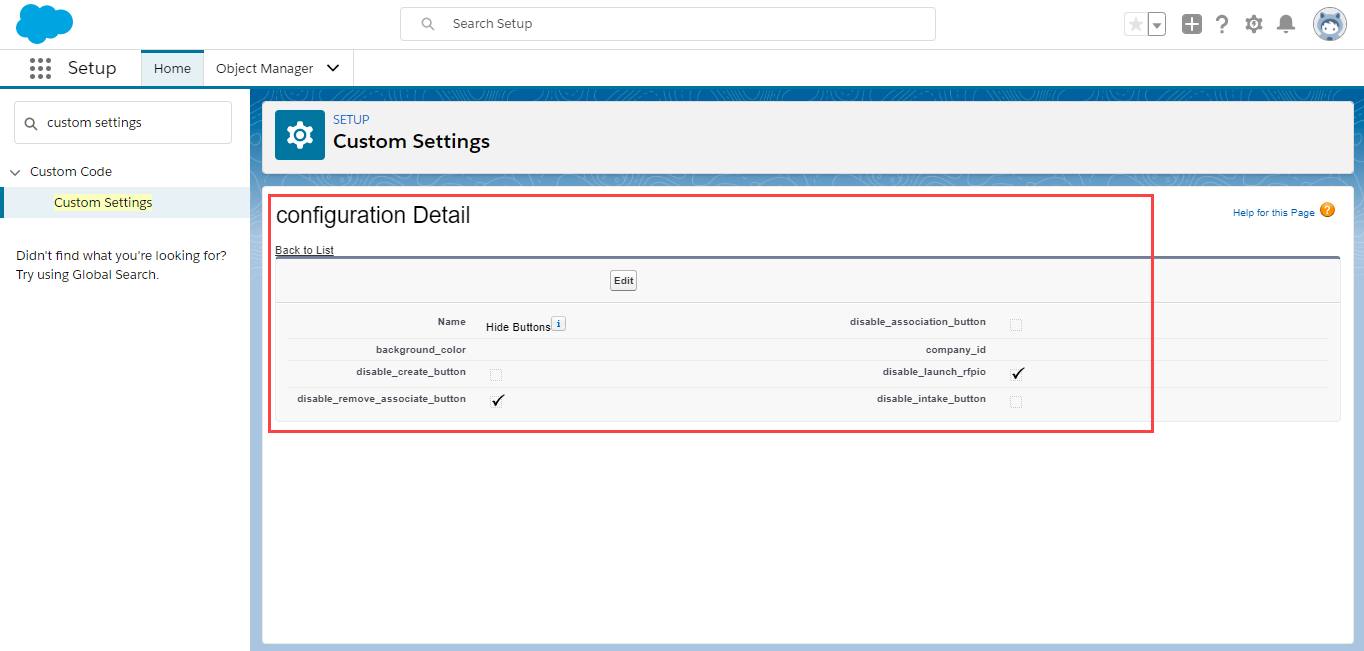Toggle the disable_association_button checkbox
Viewport: 1364px width, 651px height.
[1016, 325]
